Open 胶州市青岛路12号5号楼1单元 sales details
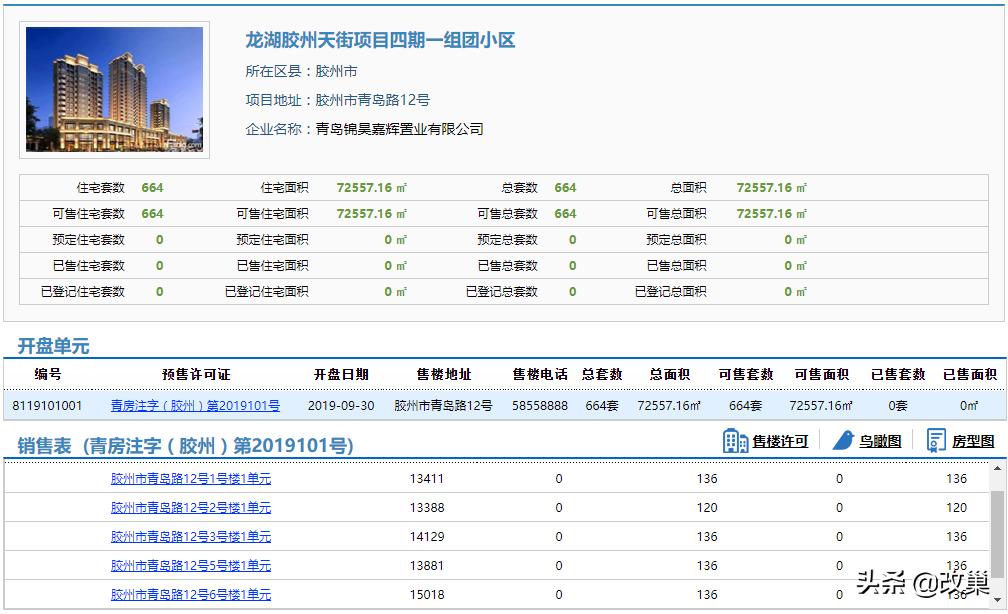The width and height of the screenshot is (1008, 614). point(189,565)
